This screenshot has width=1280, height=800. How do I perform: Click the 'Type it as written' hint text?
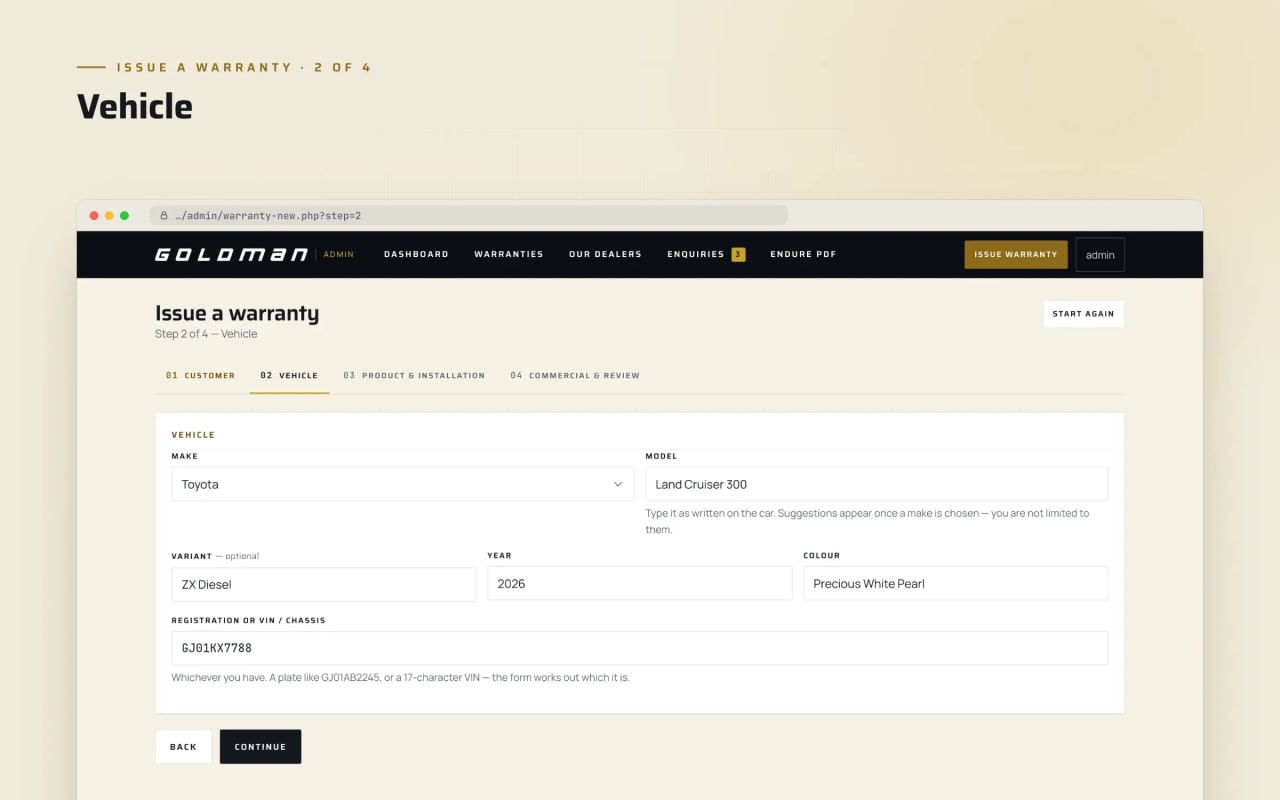click(x=868, y=521)
